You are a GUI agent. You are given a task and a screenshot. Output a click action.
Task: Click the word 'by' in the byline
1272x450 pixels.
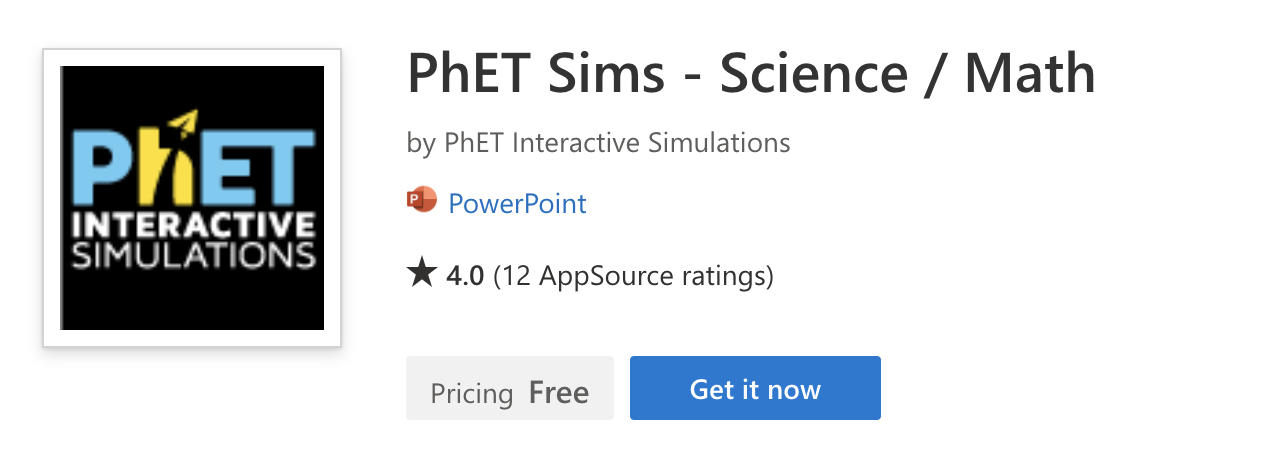tap(421, 143)
